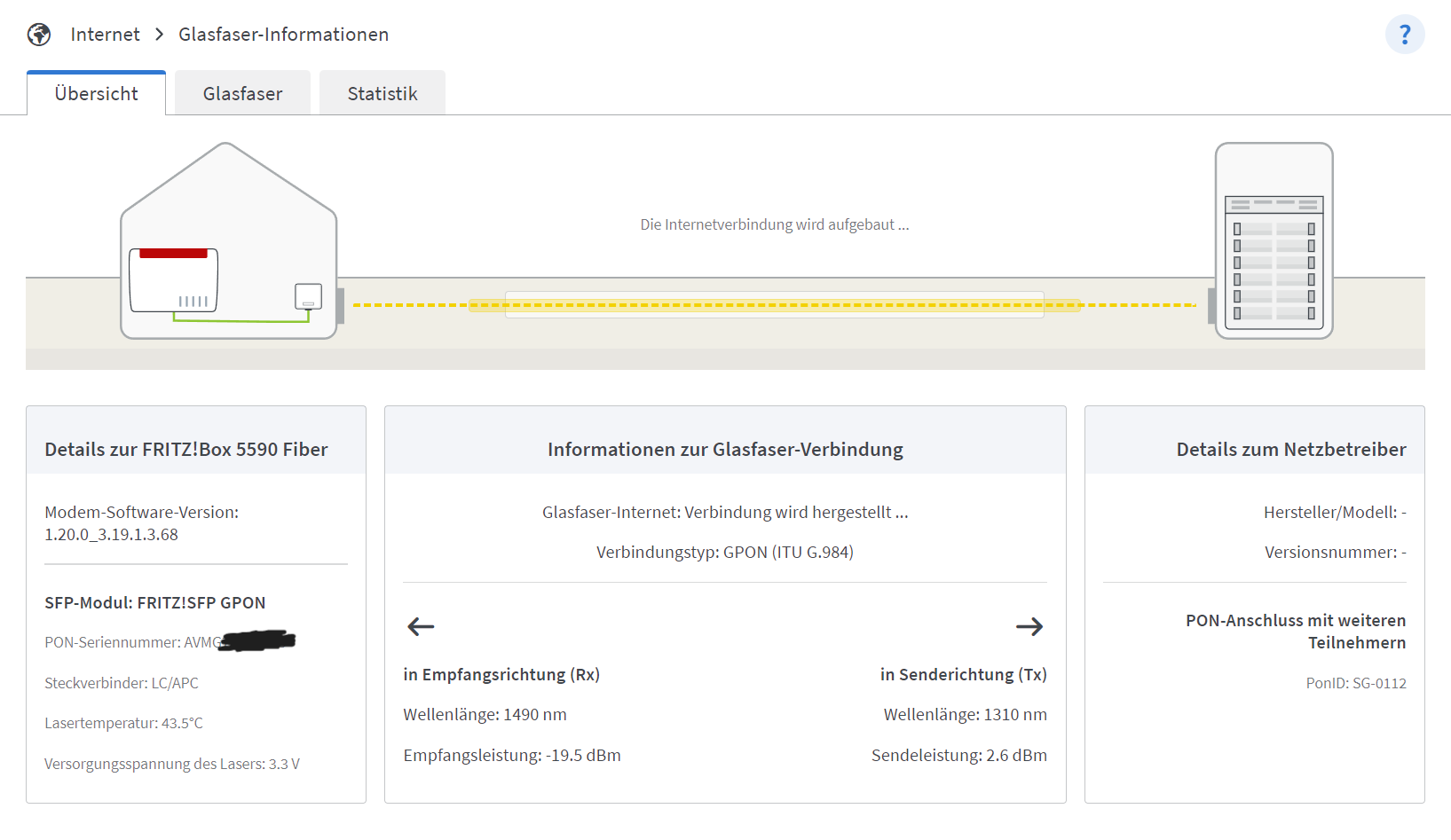The image size is (1451, 840).
Task: Click the breadcrumb chevron separator
Action: [x=160, y=35]
